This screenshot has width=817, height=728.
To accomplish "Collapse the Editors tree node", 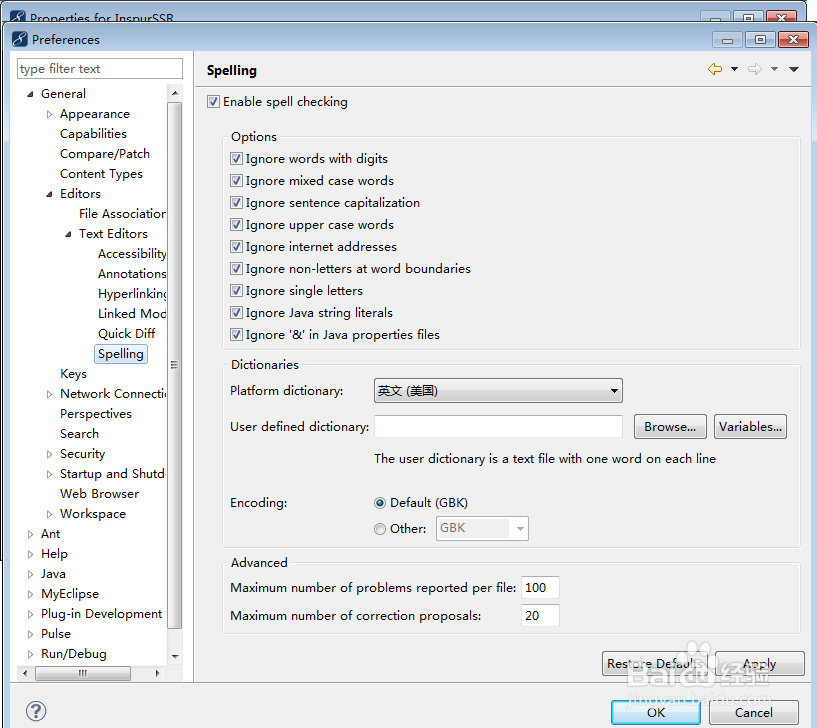I will (x=49, y=194).
